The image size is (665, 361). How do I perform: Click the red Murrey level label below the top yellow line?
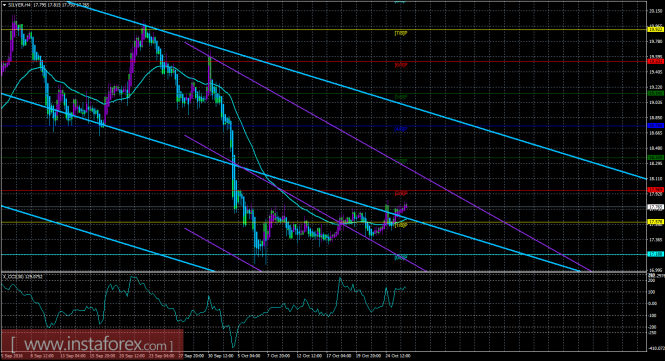401,65
